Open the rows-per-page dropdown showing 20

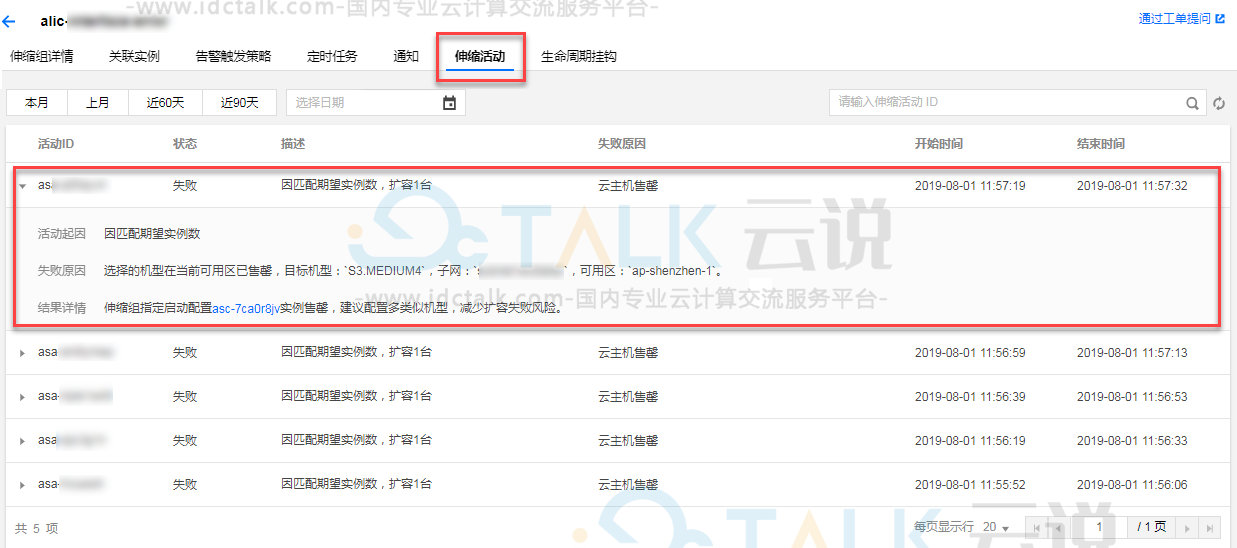(x=995, y=527)
